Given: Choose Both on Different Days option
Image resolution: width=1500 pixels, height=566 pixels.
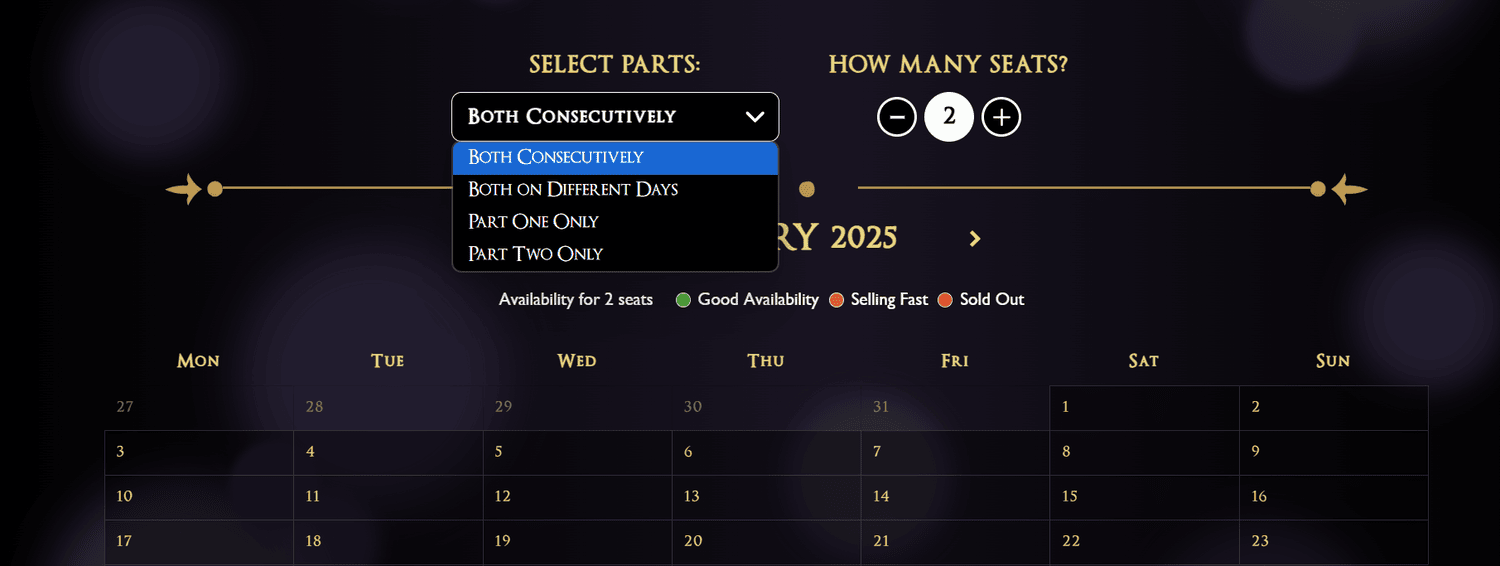Looking at the screenshot, I should (x=615, y=189).
